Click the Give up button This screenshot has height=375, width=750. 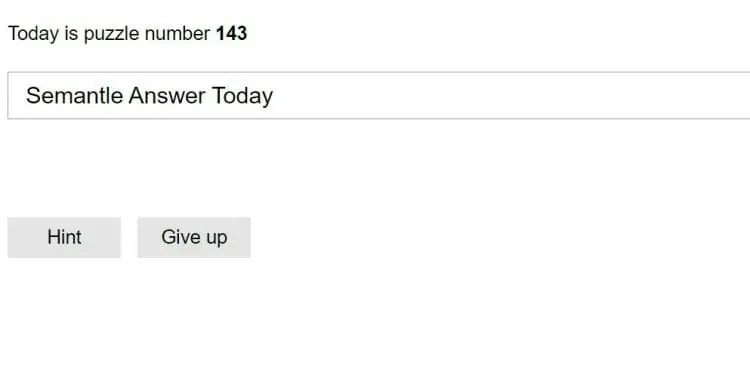(x=194, y=237)
